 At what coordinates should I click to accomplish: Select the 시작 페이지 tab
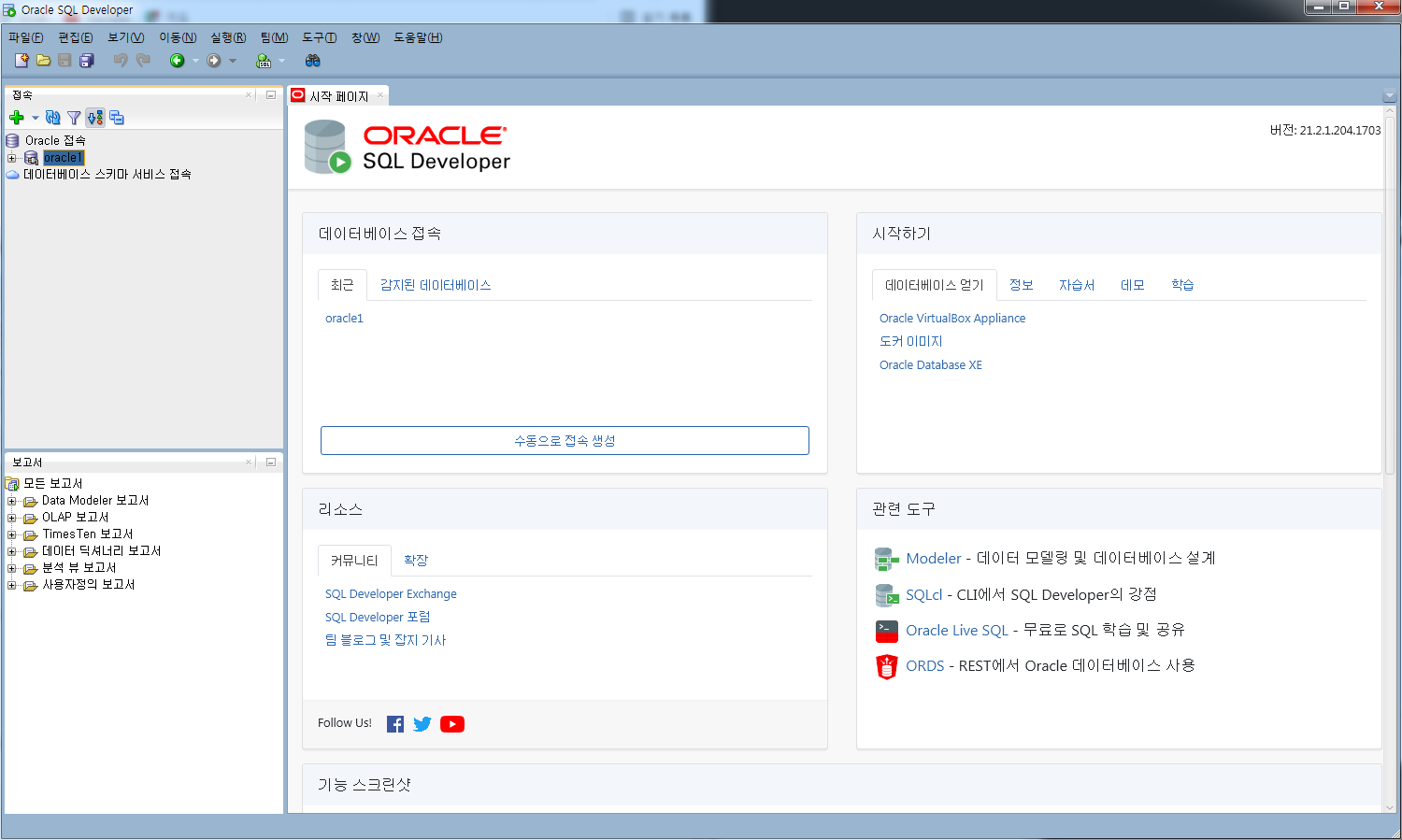(338, 96)
